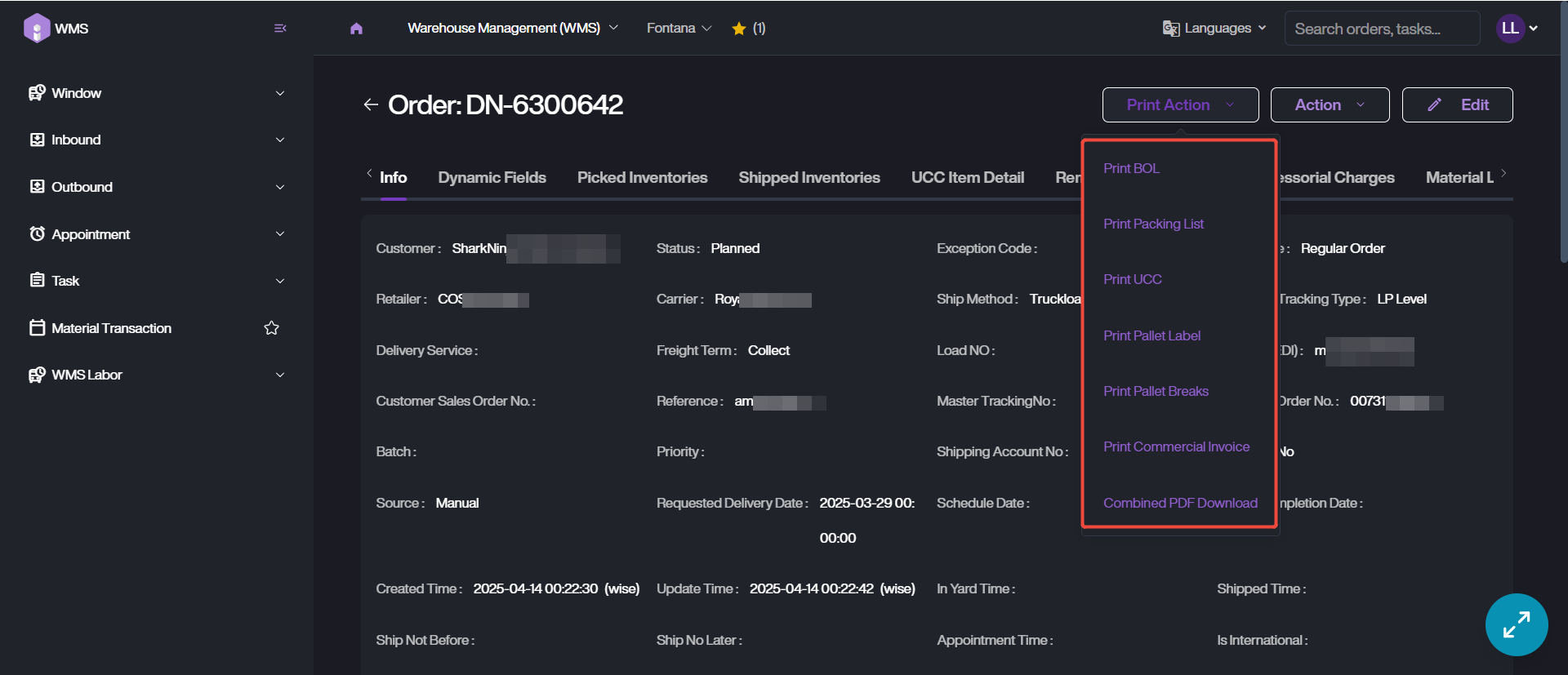1568x675 pixels.
Task: Select Print Packing List option
Action: (1153, 224)
